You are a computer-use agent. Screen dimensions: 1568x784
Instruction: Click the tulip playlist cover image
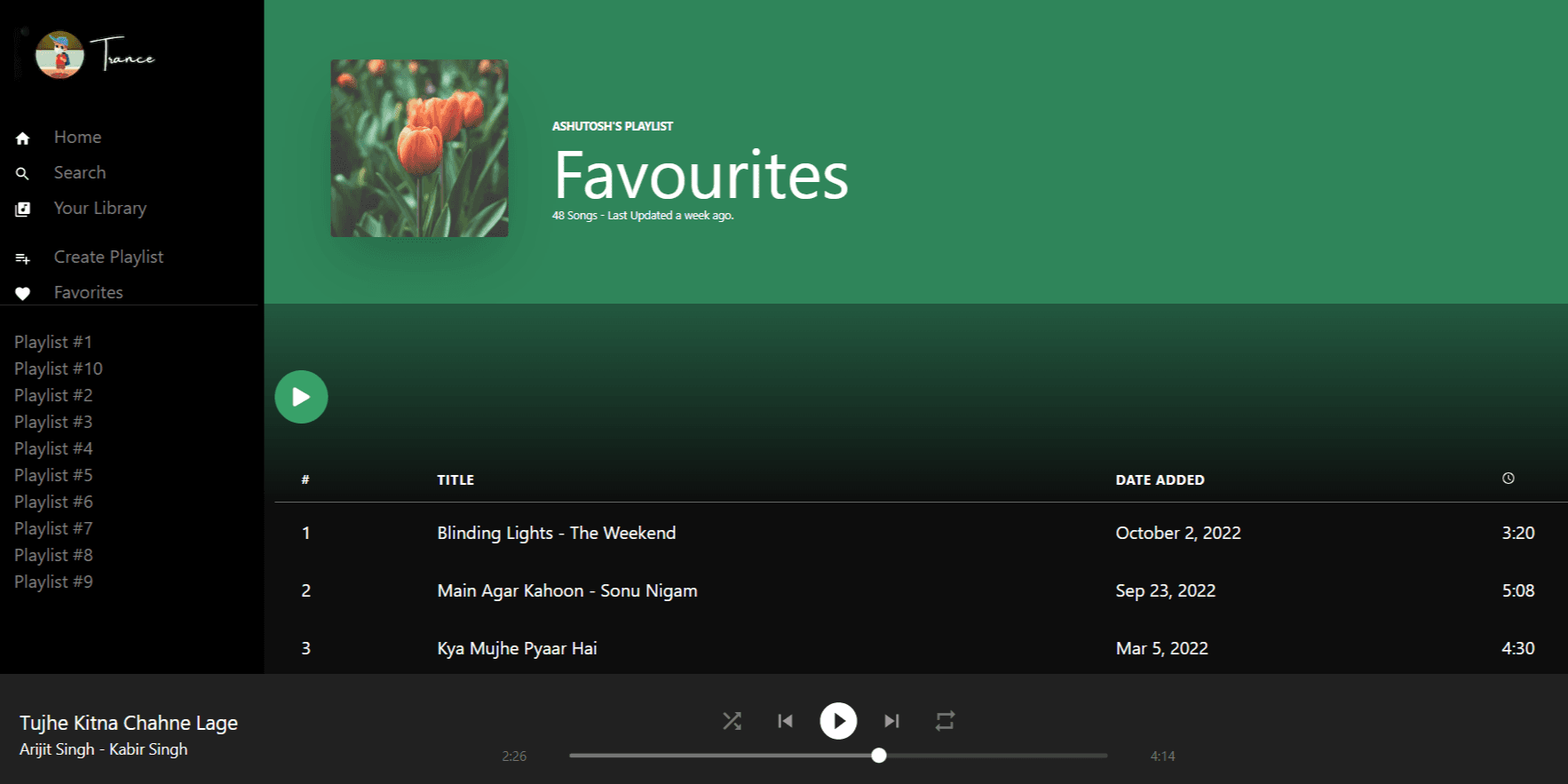coord(419,148)
